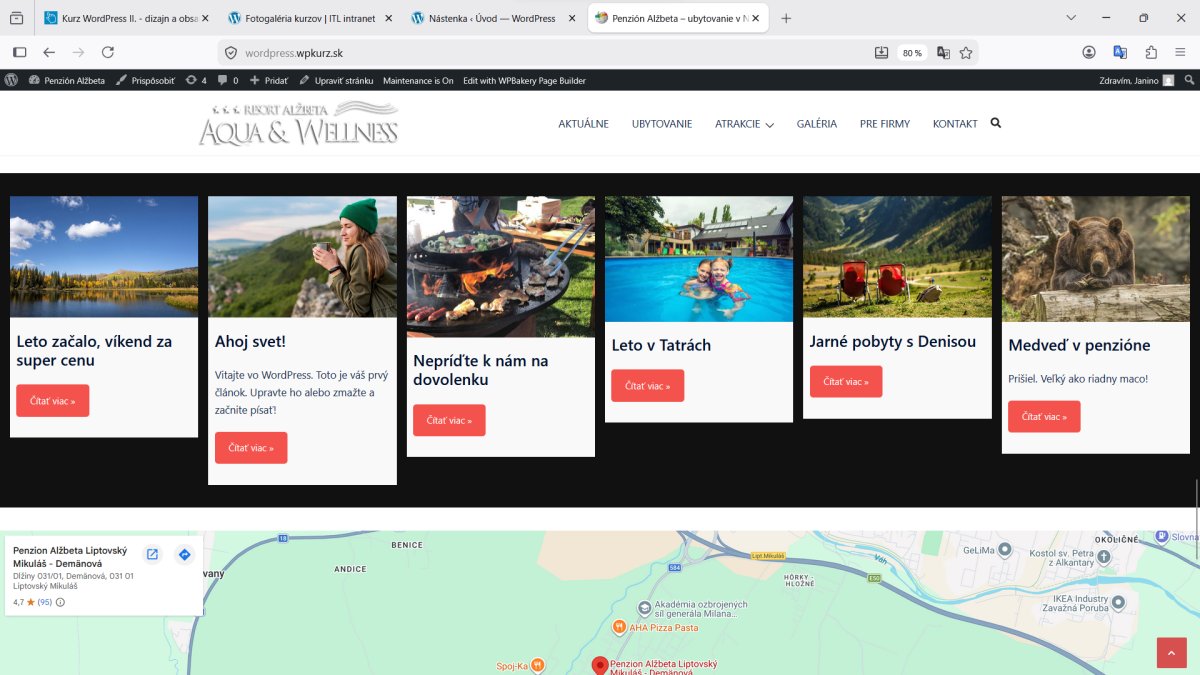Open the KONTAKT menu item
1200x675 pixels.
point(955,124)
